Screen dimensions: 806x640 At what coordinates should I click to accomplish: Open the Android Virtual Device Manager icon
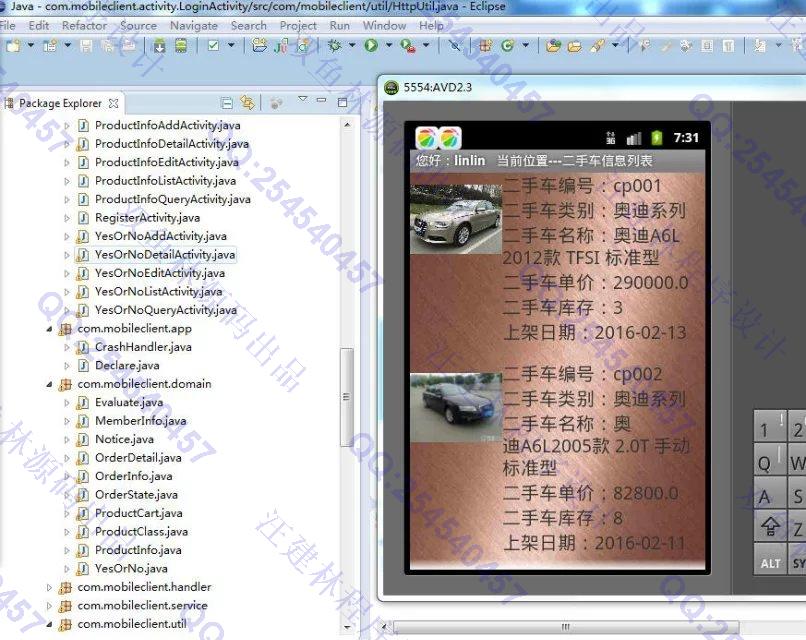[x=181, y=46]
